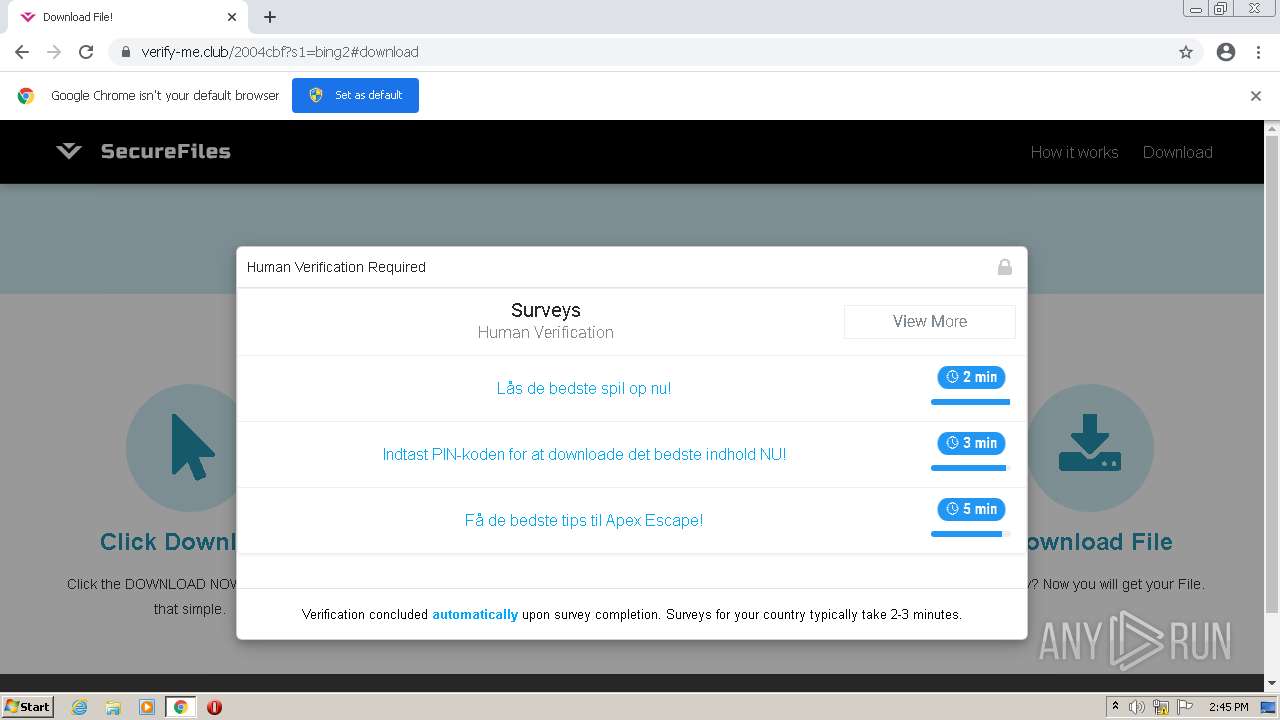
Task: Open Chrome's three-dot menu
Action: pos(1258,52)
